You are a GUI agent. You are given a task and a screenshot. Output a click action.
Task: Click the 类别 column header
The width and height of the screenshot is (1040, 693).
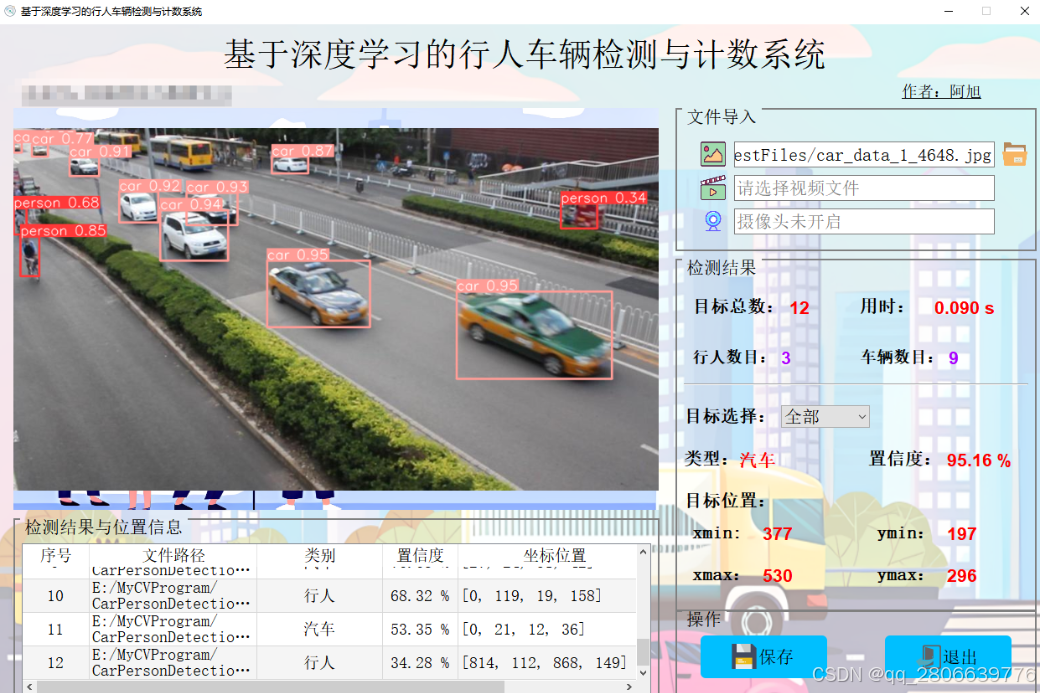320,555
